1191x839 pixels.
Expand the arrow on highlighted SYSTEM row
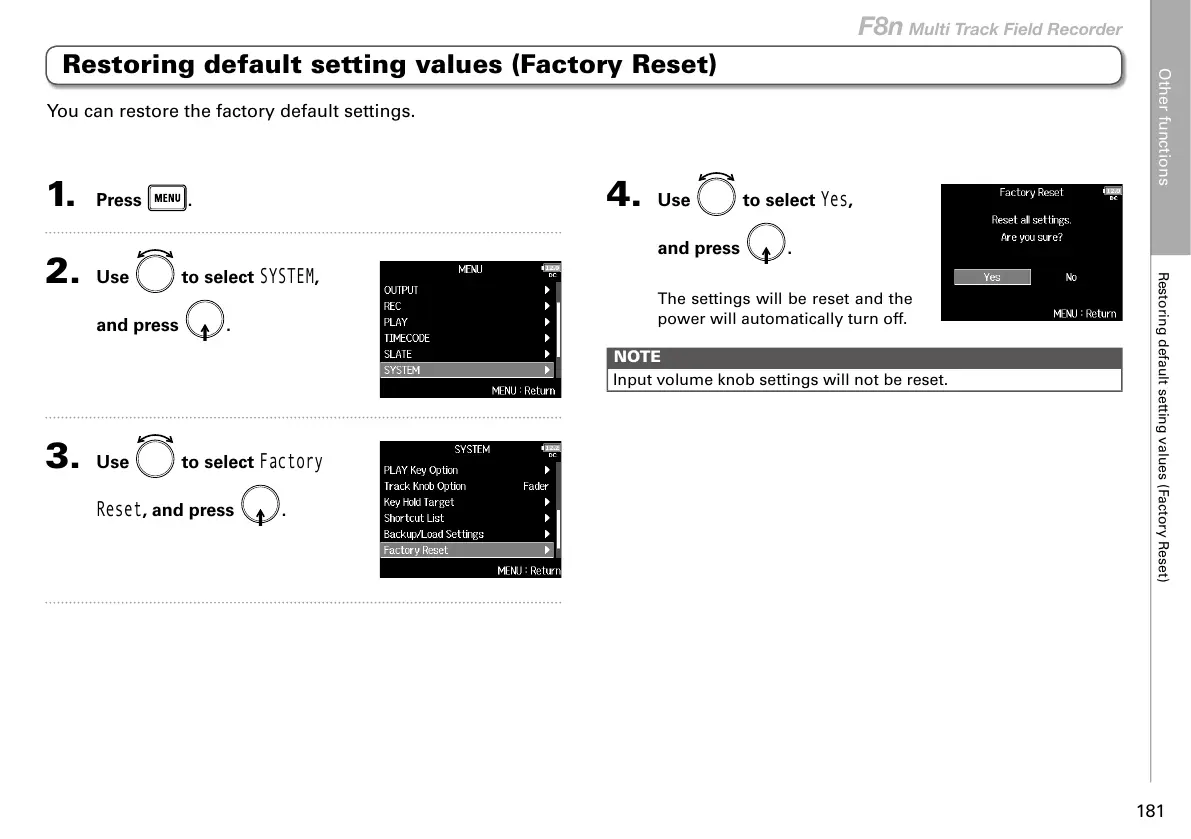click(547, 370)
